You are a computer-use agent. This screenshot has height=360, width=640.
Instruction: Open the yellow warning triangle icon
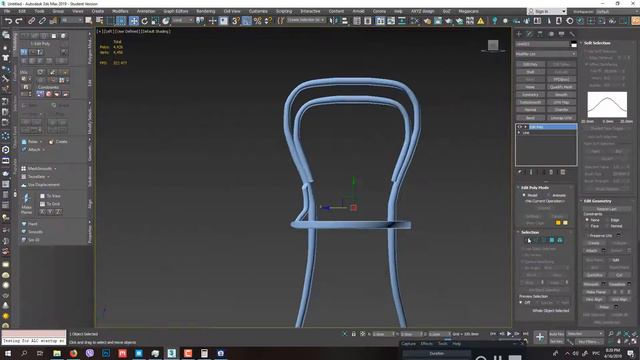(481, 21)
